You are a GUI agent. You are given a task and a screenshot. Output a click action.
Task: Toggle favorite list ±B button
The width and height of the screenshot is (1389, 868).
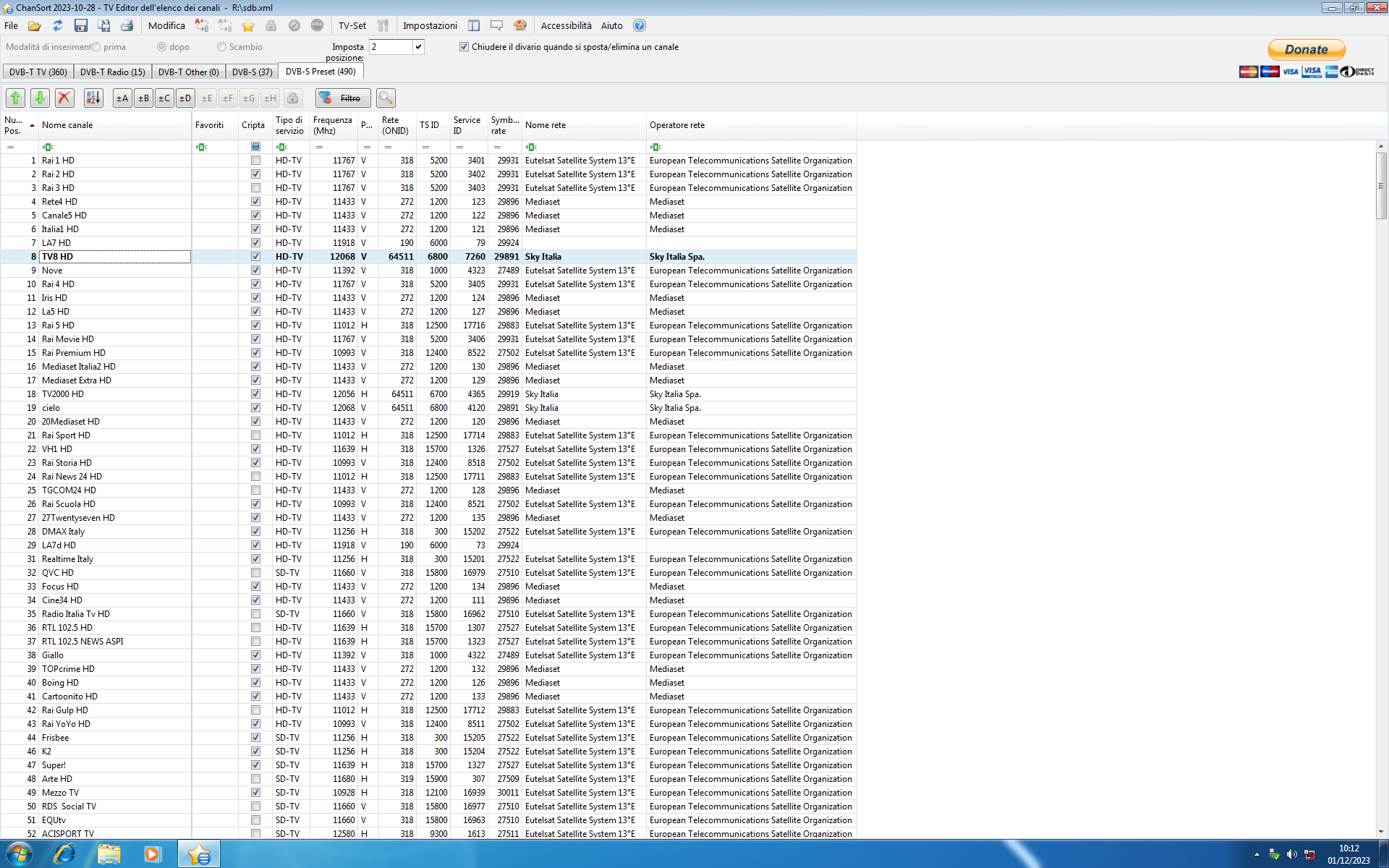(143, 98)
